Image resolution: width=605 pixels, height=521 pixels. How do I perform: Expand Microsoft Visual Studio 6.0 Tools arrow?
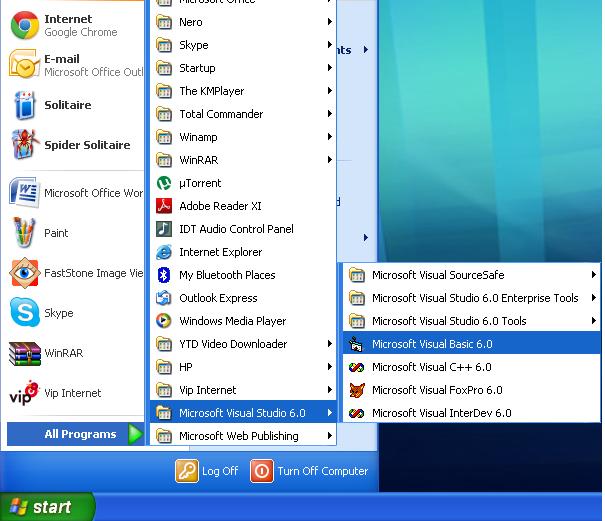pos(593,321)
